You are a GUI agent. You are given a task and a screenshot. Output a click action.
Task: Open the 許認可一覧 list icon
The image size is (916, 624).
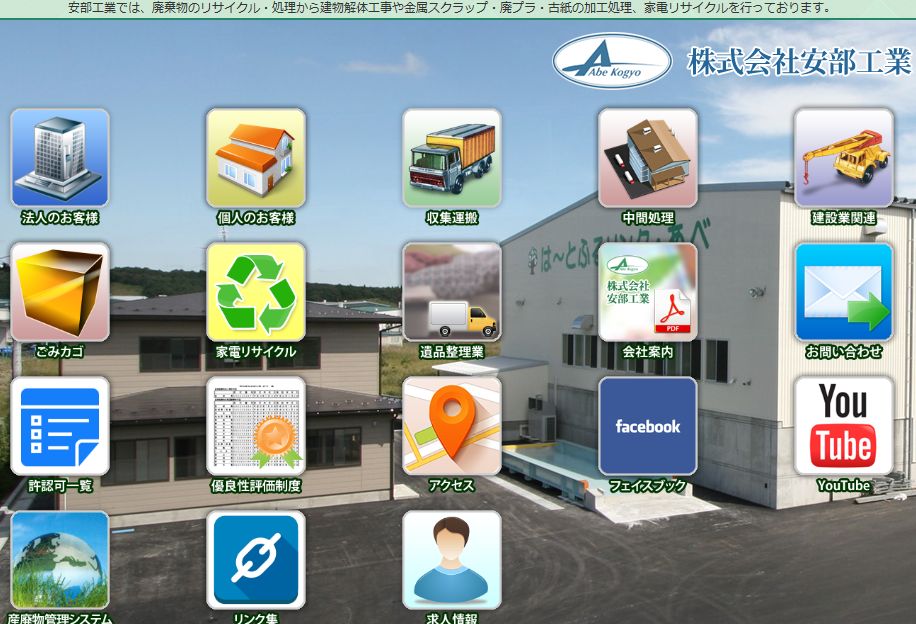pyautogui.click(x=60, y=426)
